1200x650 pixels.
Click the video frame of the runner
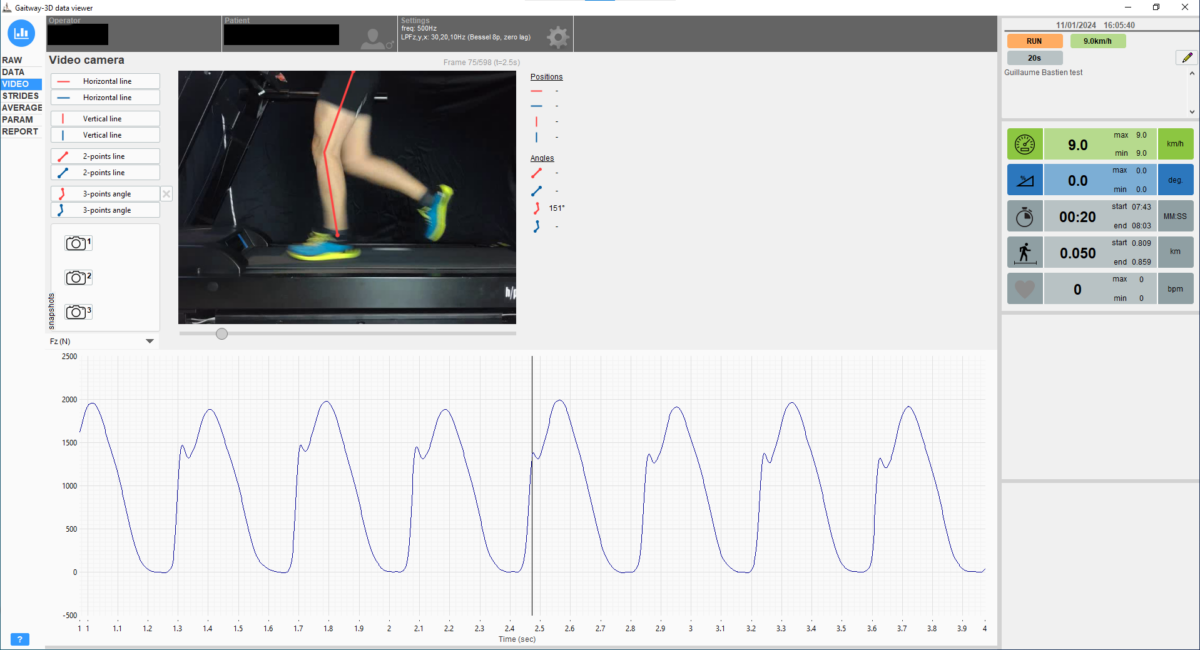tap(347, 197)
